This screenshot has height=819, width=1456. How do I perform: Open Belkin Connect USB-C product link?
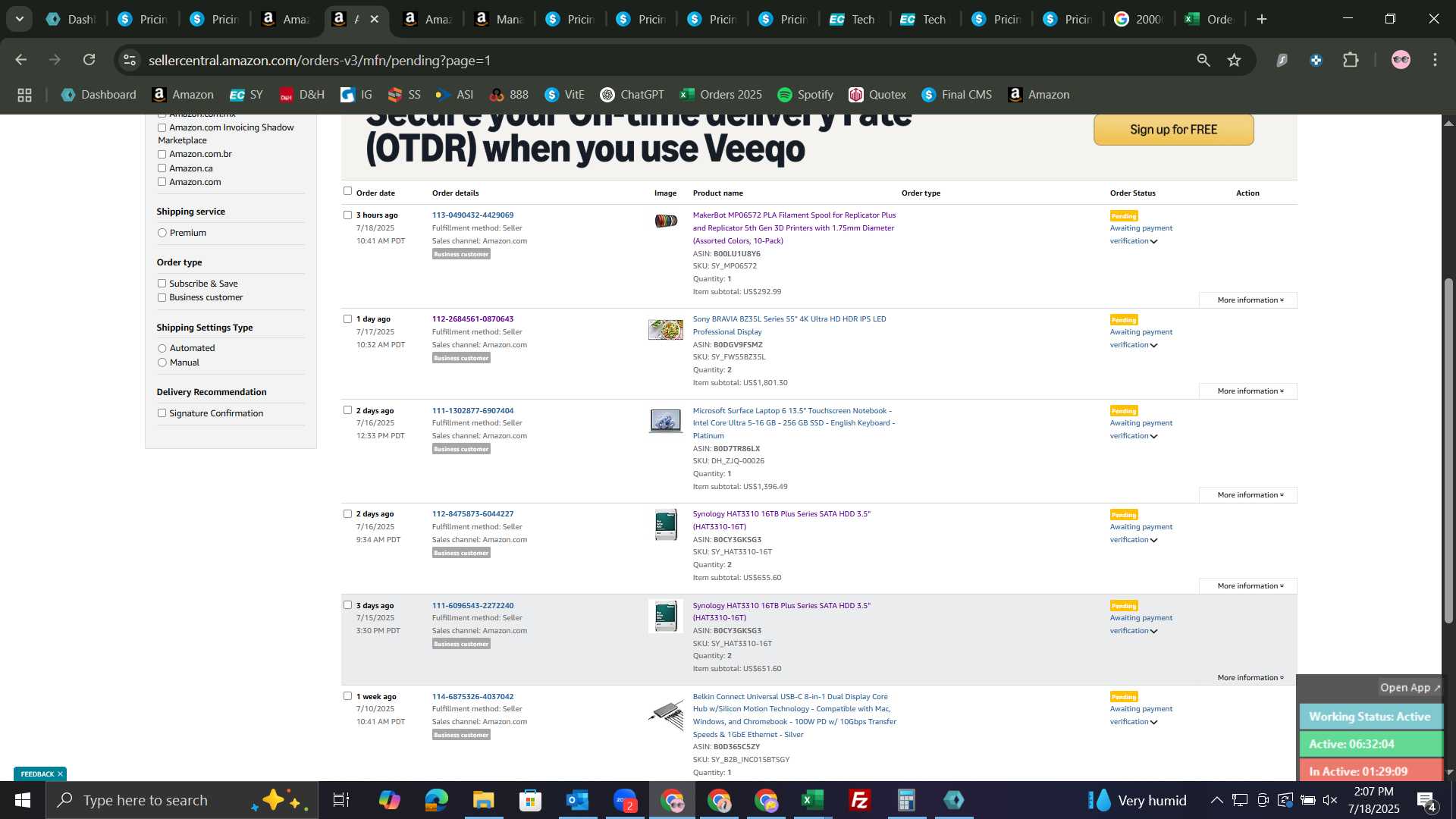pos(794,715)
